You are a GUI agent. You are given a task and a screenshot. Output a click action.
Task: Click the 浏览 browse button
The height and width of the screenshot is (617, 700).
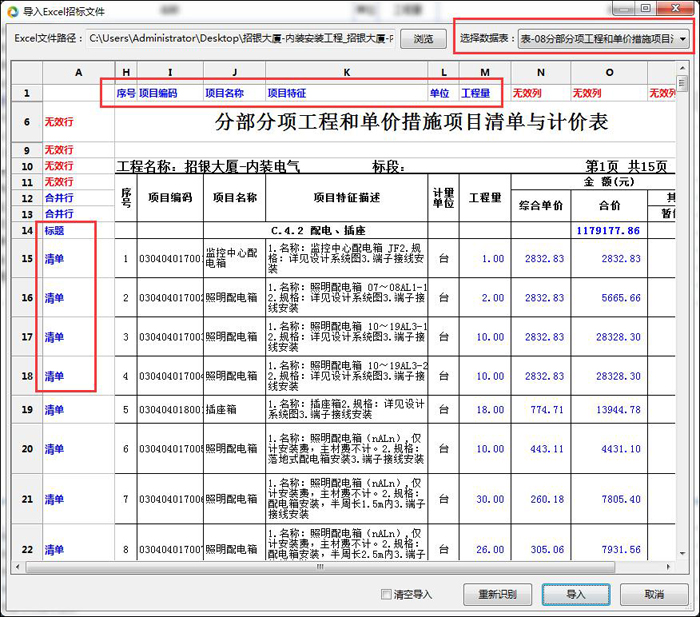point(423,39)
